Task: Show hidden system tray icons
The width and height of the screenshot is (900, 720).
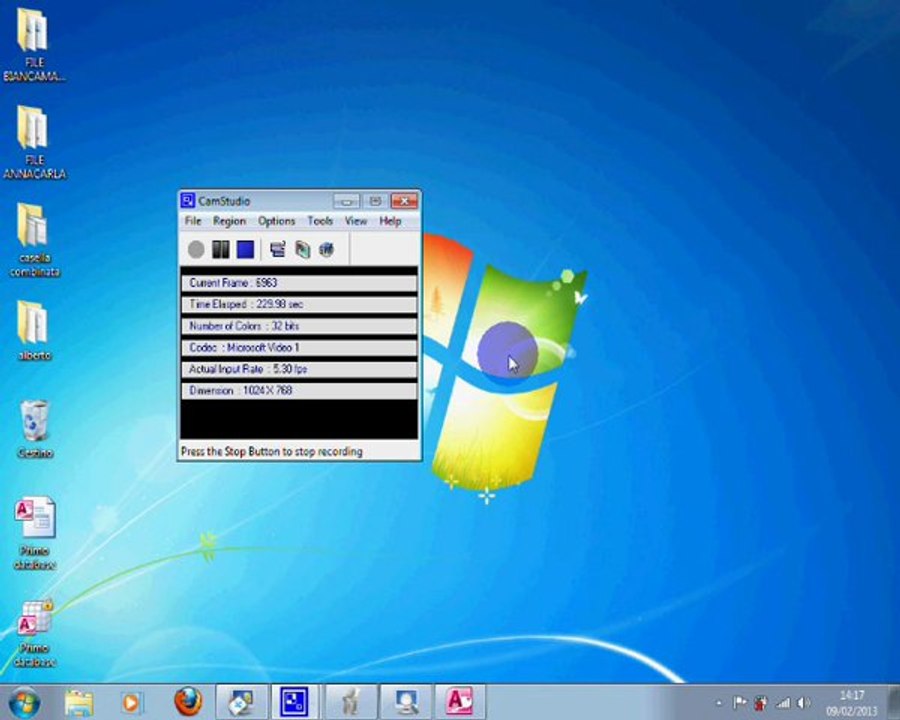Action: [718, 703]
